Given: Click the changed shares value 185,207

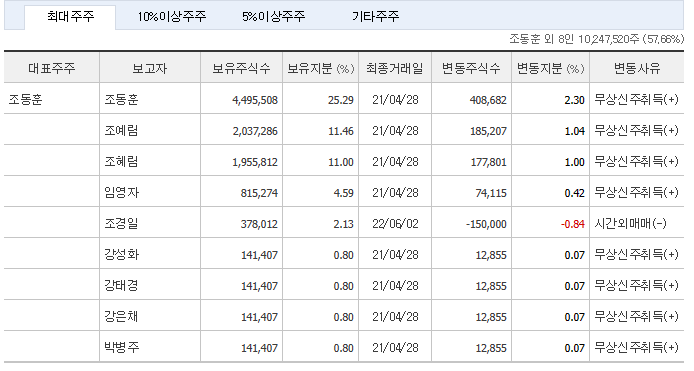Looking at the screenshot, I should click(x=488, y=131).
